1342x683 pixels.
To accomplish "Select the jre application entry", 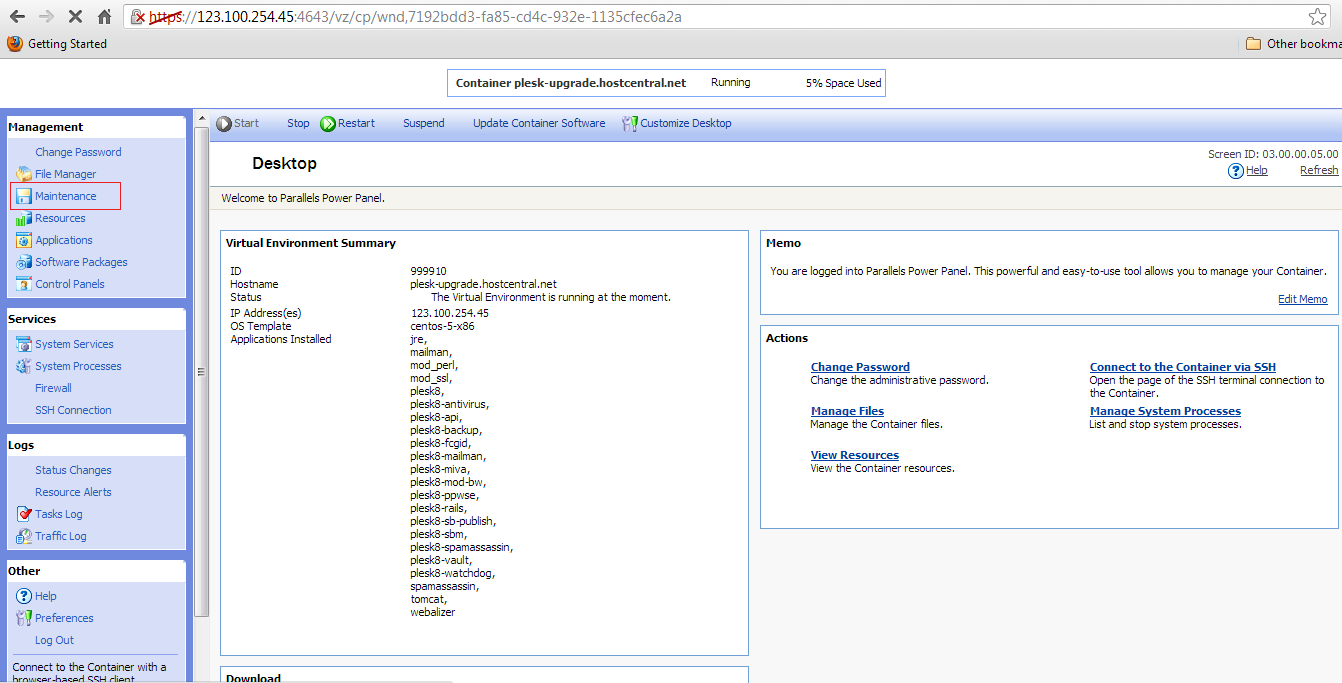I will click(418, 339).
